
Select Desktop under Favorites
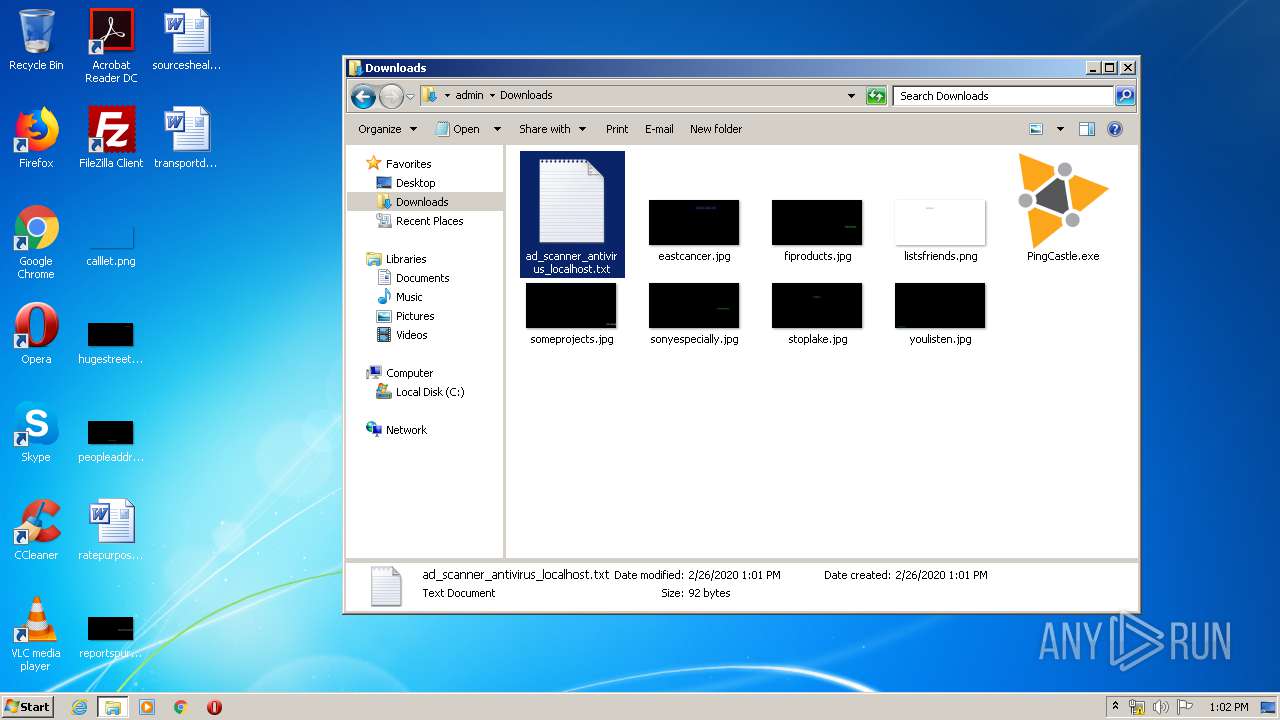(x=415, y=183)
